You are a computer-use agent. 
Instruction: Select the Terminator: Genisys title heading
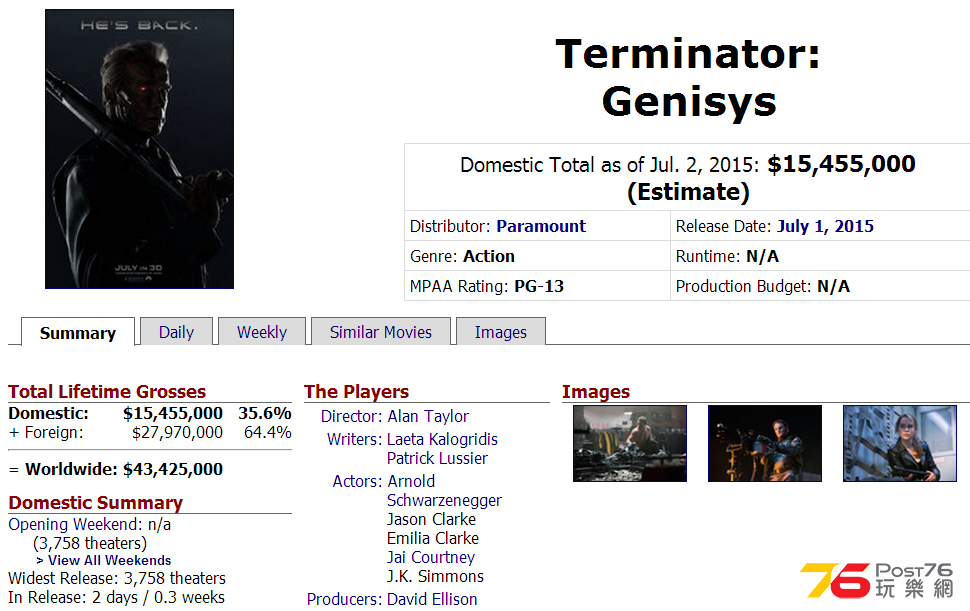[x=688, y=77]
